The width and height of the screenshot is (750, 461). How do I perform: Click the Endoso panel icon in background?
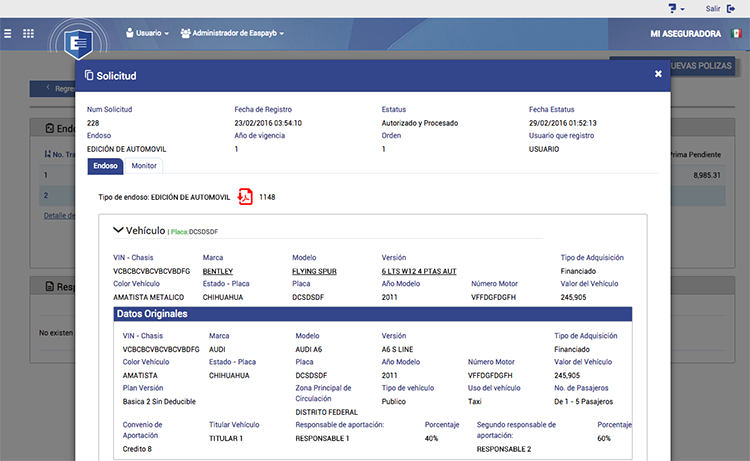click(50, 128)
